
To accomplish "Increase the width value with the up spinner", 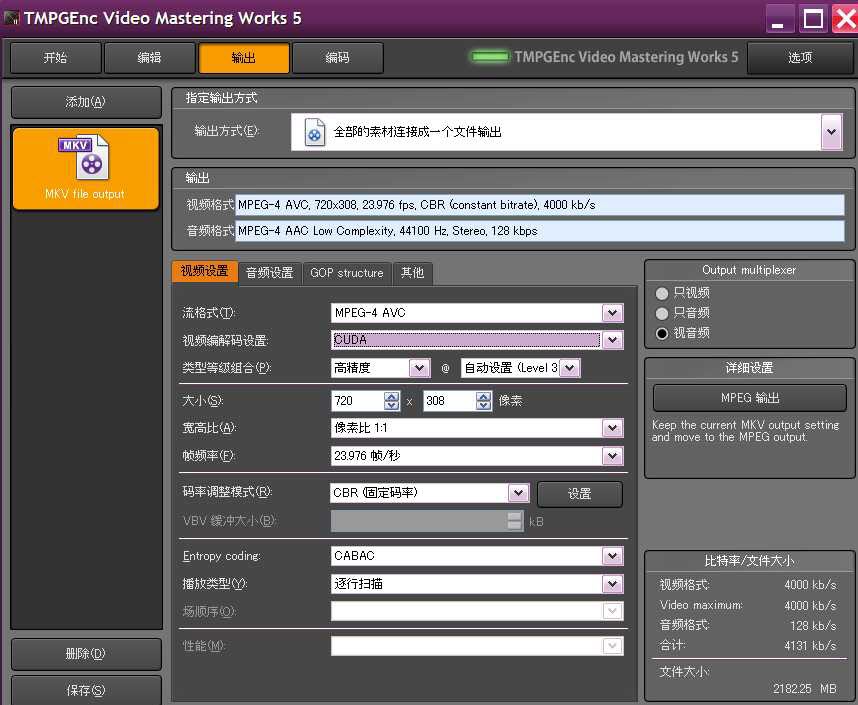I will pos(391,396).
